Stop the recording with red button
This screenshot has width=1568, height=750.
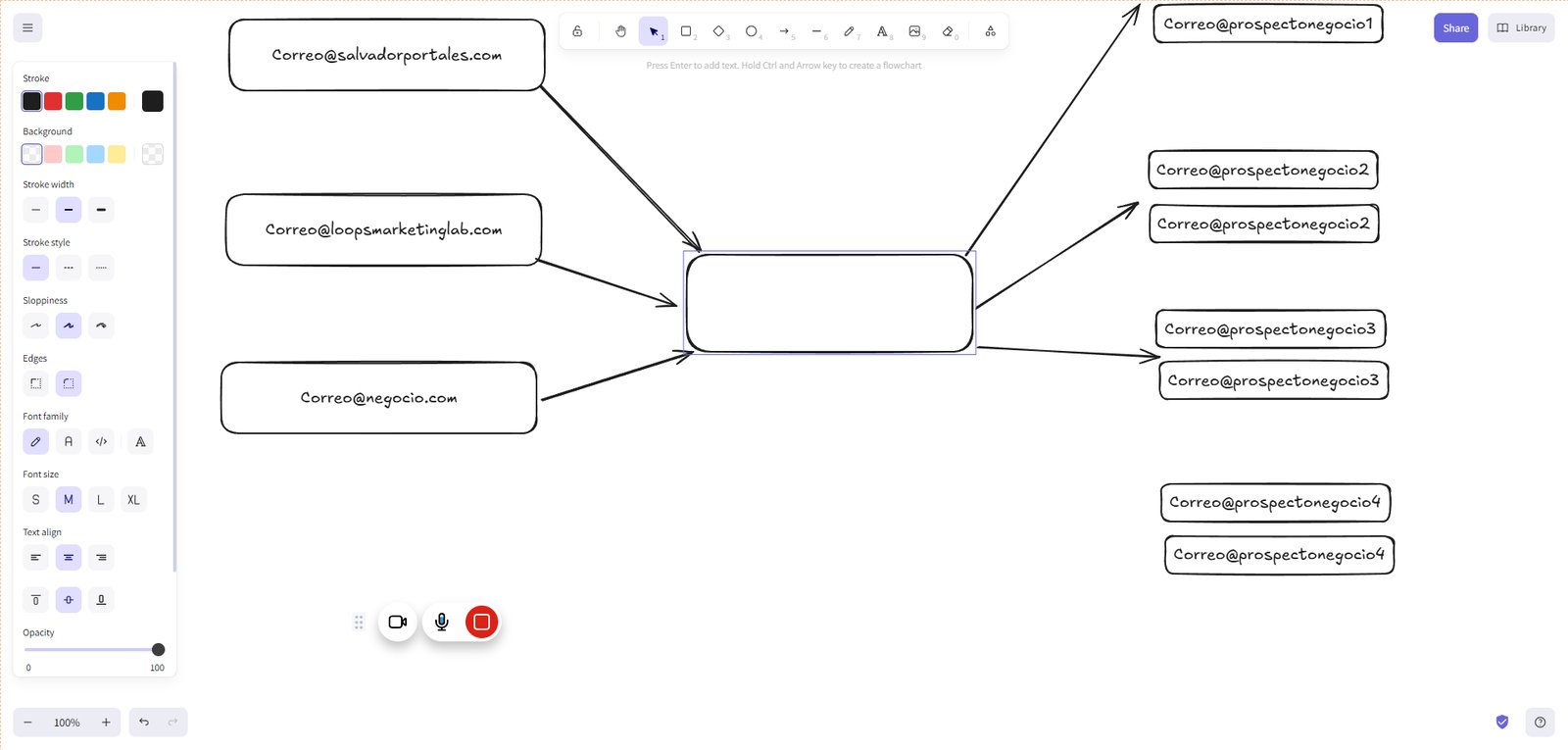[481, 622]
